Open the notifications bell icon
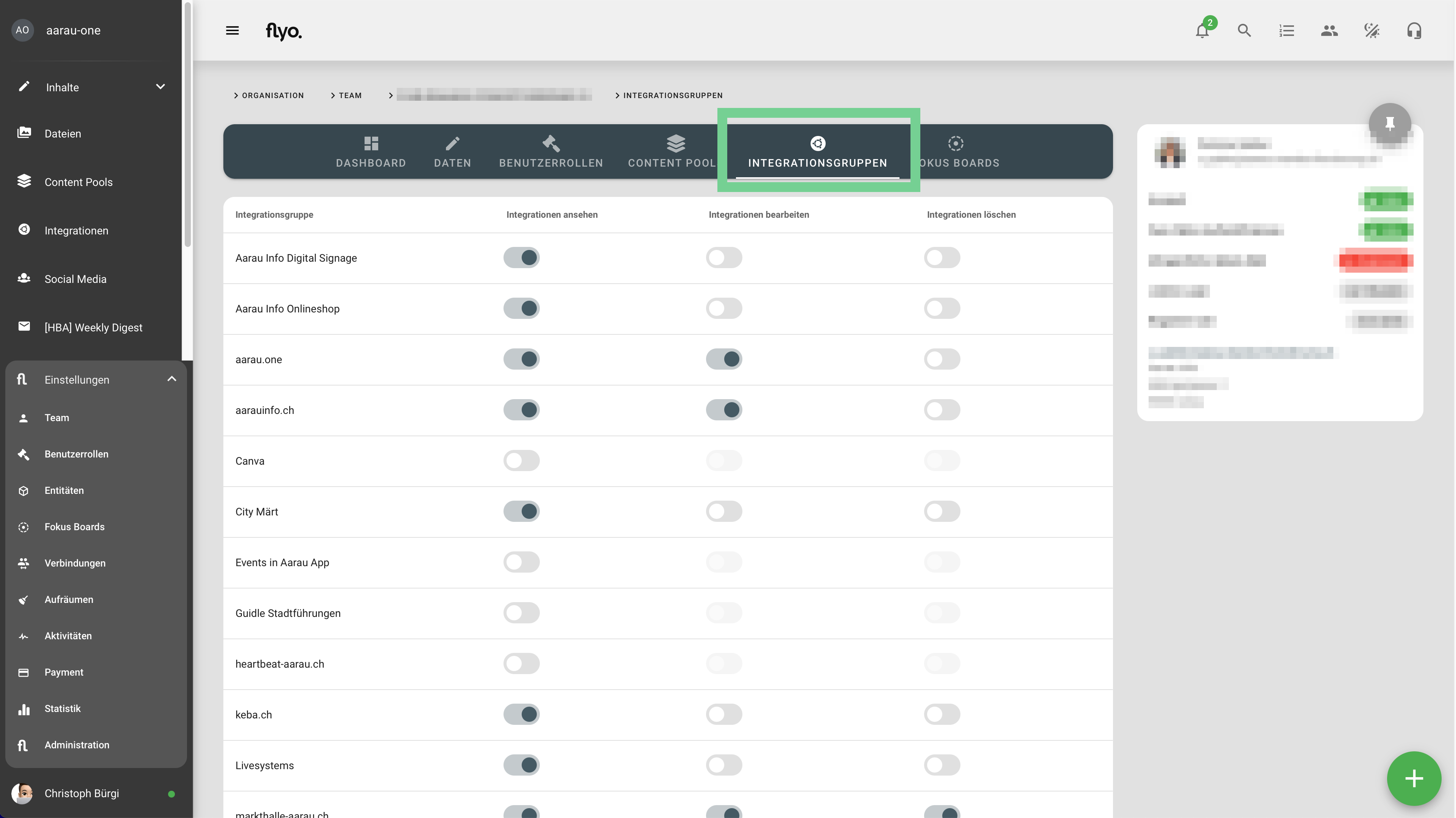Screen dimensions: 1456x818 point(1202,31)
